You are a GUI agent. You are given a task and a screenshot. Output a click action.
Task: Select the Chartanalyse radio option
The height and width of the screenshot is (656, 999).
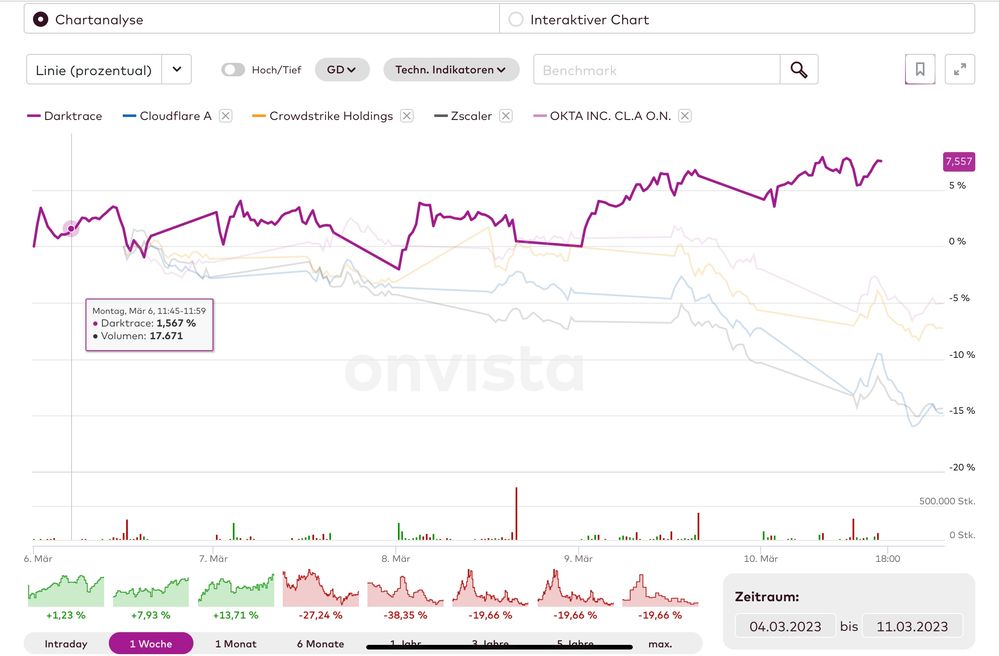click(40, 19)
